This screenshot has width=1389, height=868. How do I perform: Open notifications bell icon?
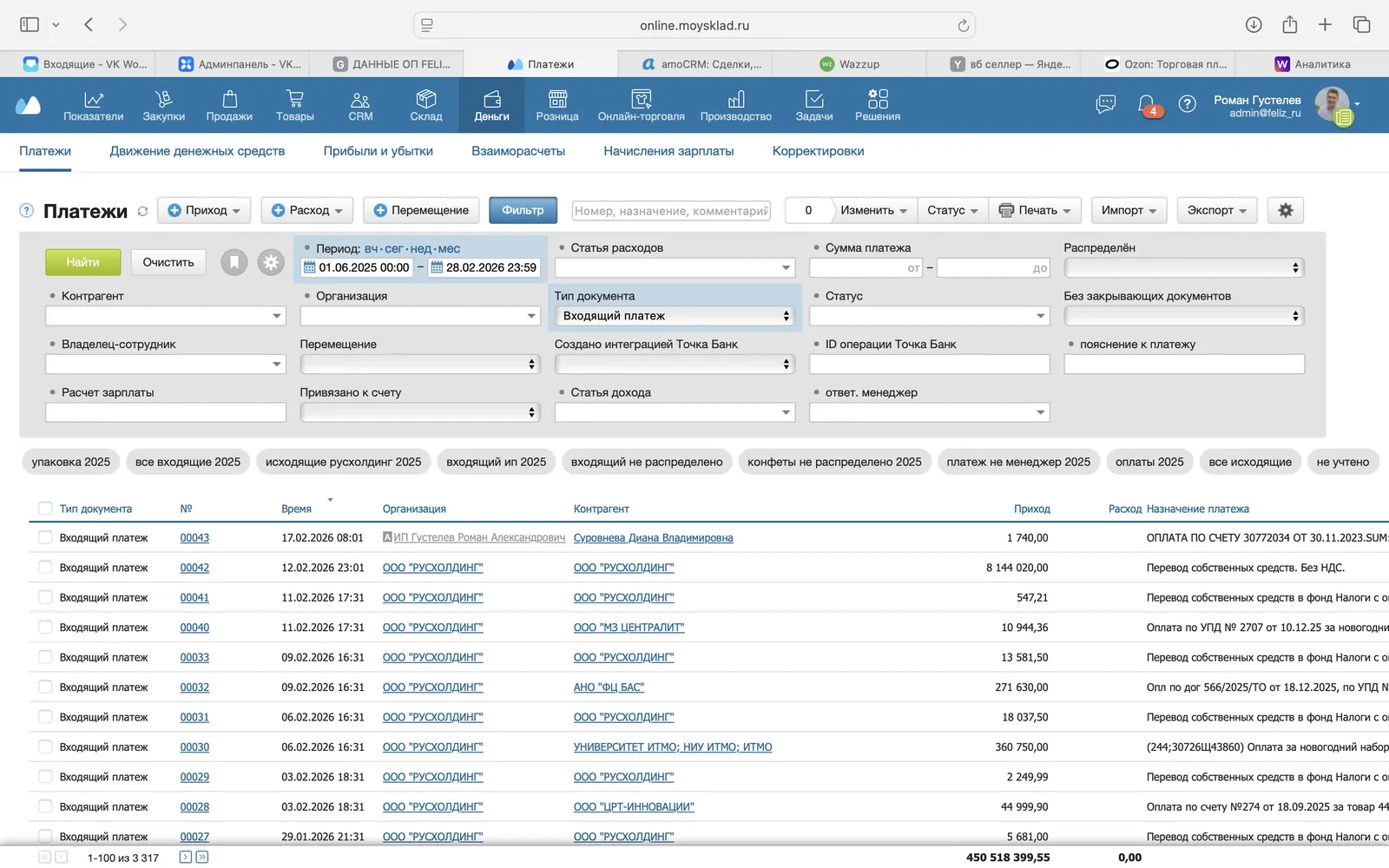click(x=1147, y=104)
